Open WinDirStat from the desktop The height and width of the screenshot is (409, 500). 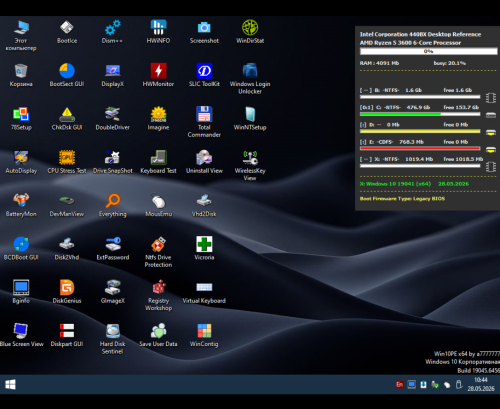coord(250,32)
